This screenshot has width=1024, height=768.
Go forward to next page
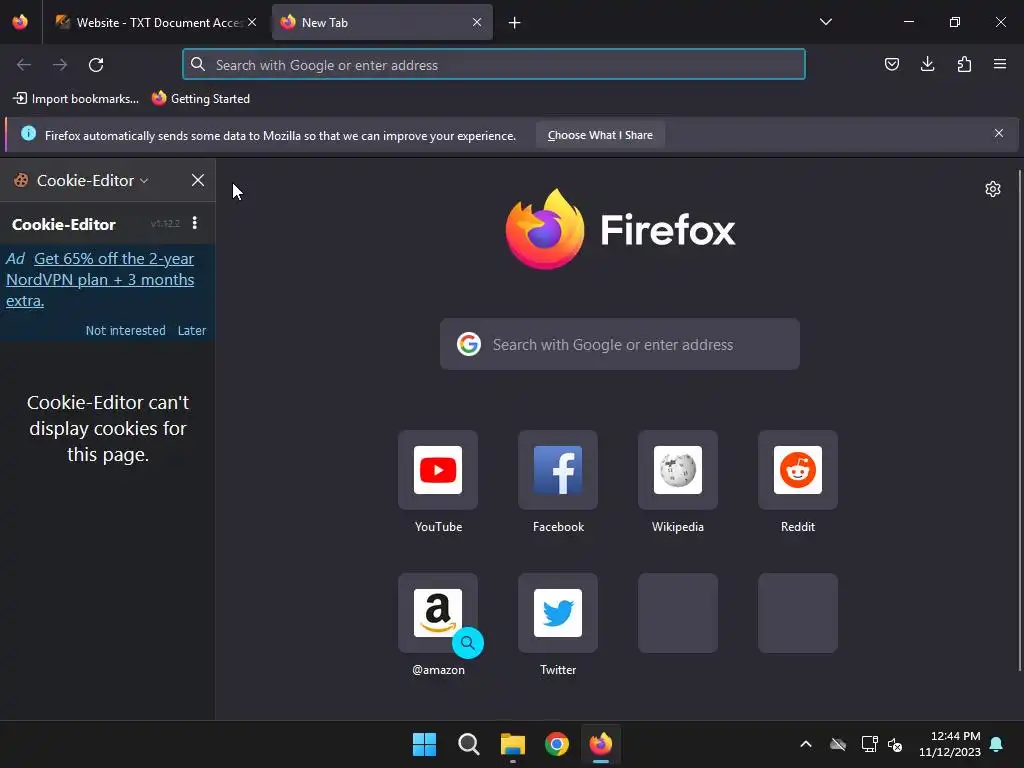pyautogui.click(x=60, y=65)
